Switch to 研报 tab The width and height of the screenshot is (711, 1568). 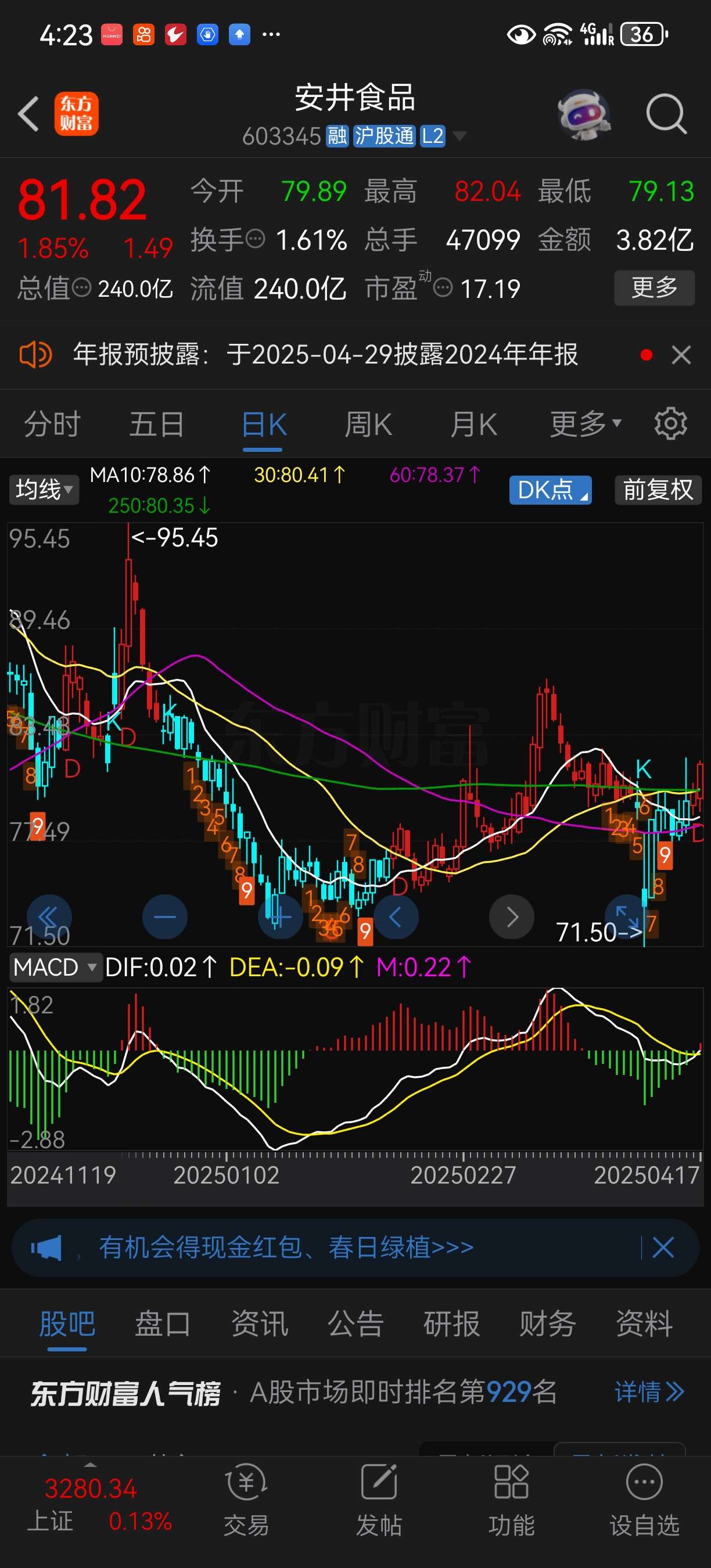tap(452, 1324)
